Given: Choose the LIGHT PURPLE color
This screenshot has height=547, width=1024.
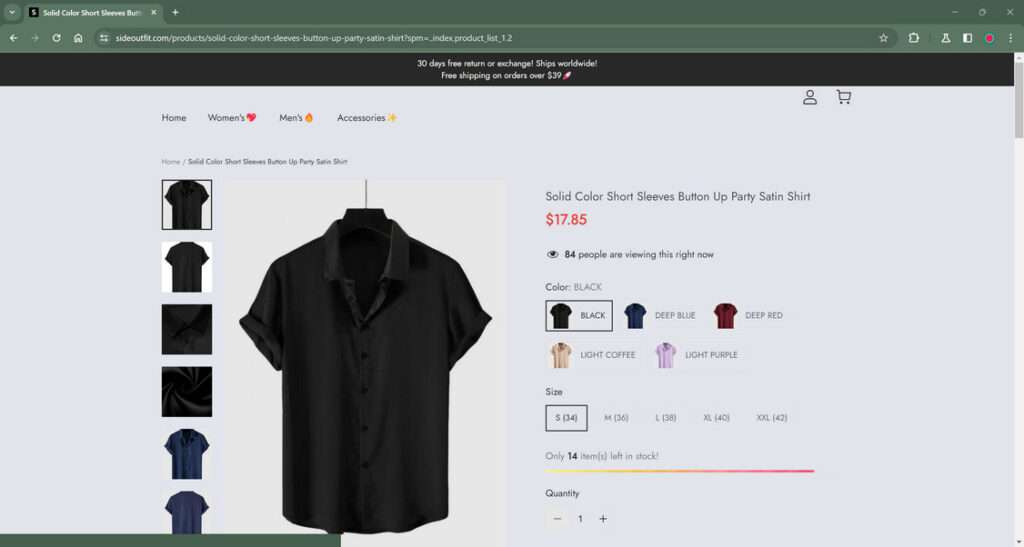Looking at the screenshot, I should pyautogui.click(x=697, y=355).
